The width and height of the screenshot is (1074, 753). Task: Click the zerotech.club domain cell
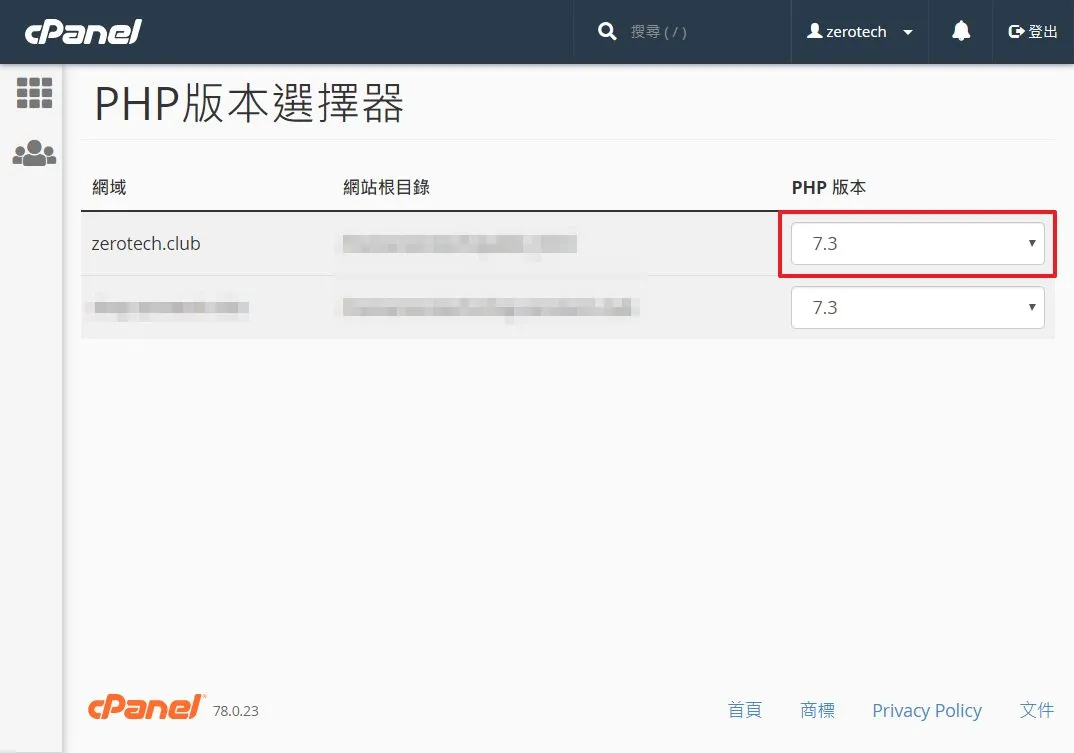coord(146,243)
